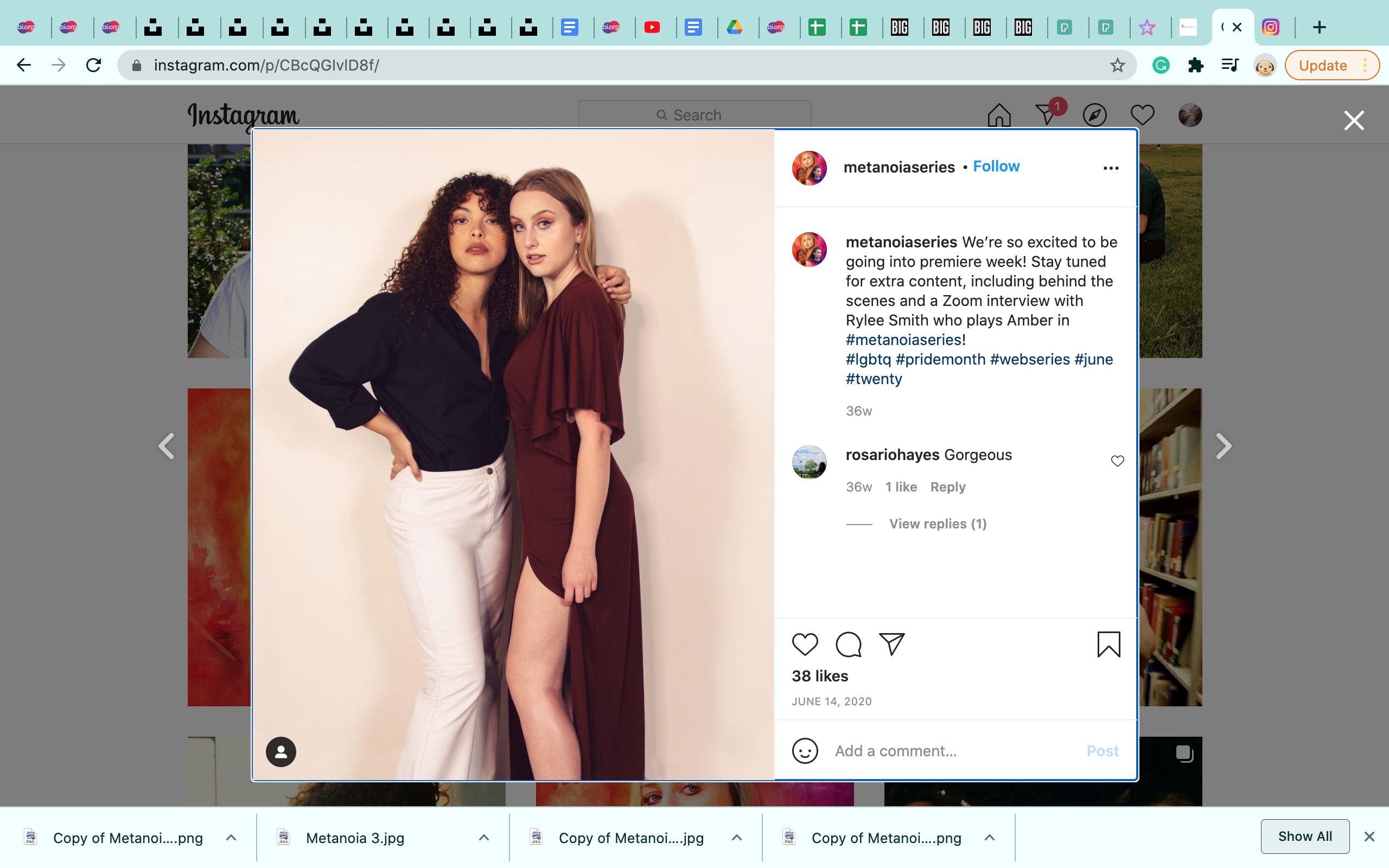Share post via paper plane icon
Screen dimensions: 1389x868
(891, 644)
